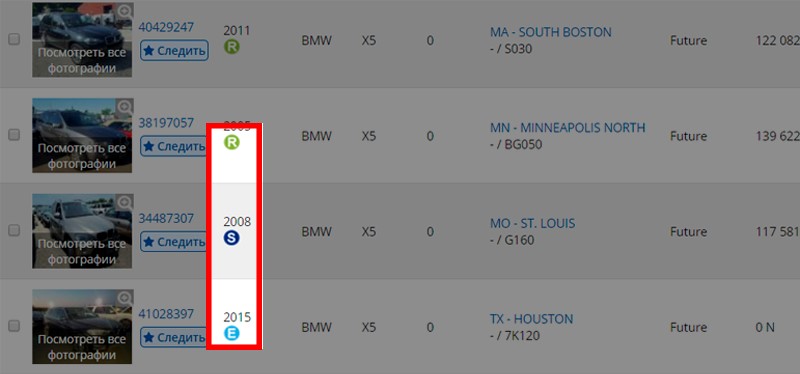Zoom the photo of lot 38197057

tap(125, 107)
